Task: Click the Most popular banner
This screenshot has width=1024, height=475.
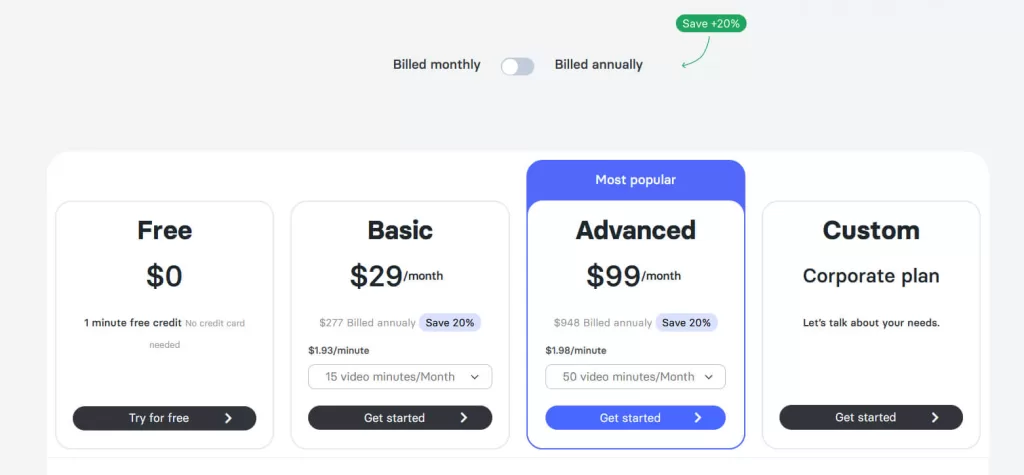Action: coord(635,180)
